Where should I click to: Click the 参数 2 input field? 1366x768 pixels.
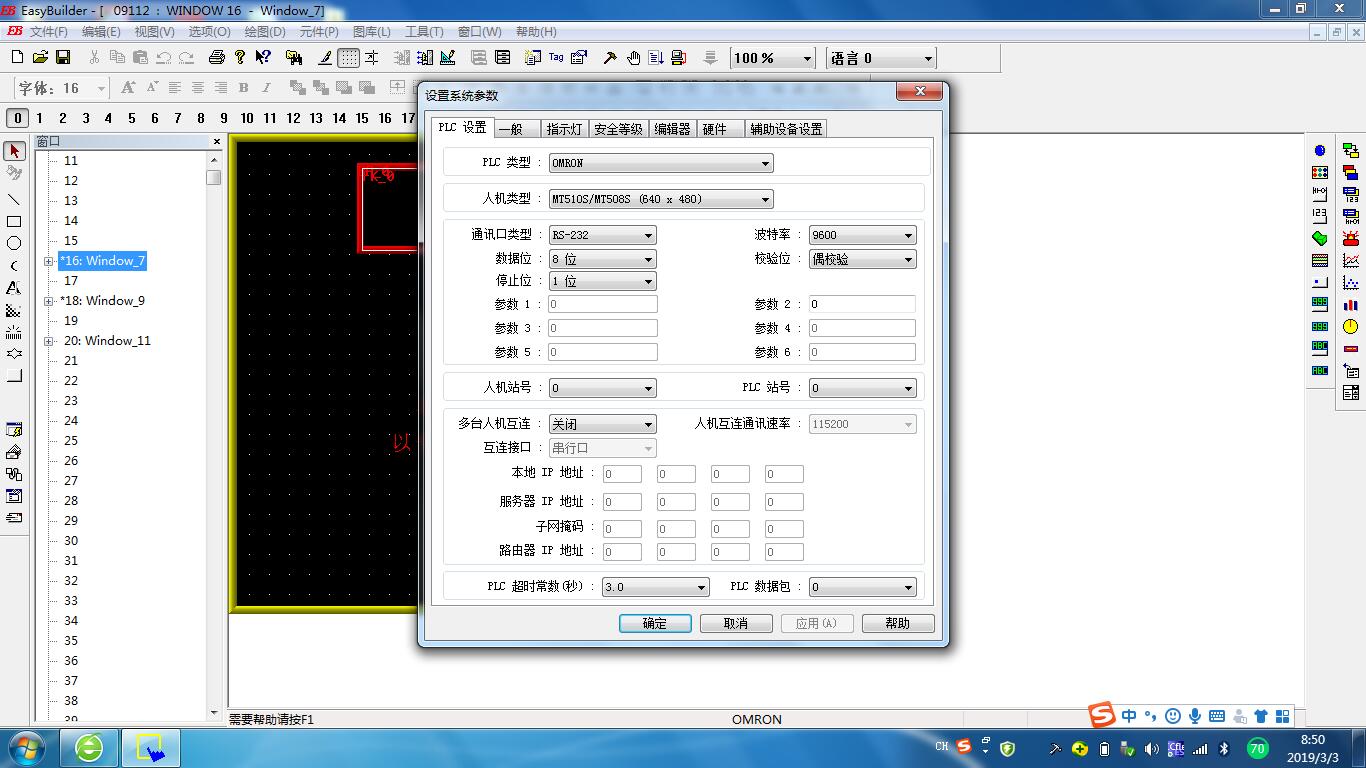(861, 304)
